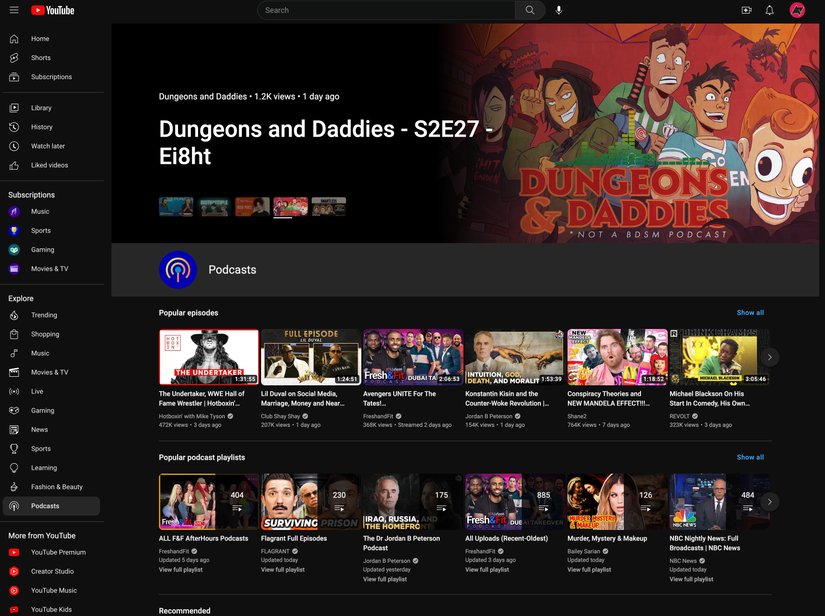825x616 pixels.
Task: Open Movies & TV subscription channel
Action: [51, 269]
